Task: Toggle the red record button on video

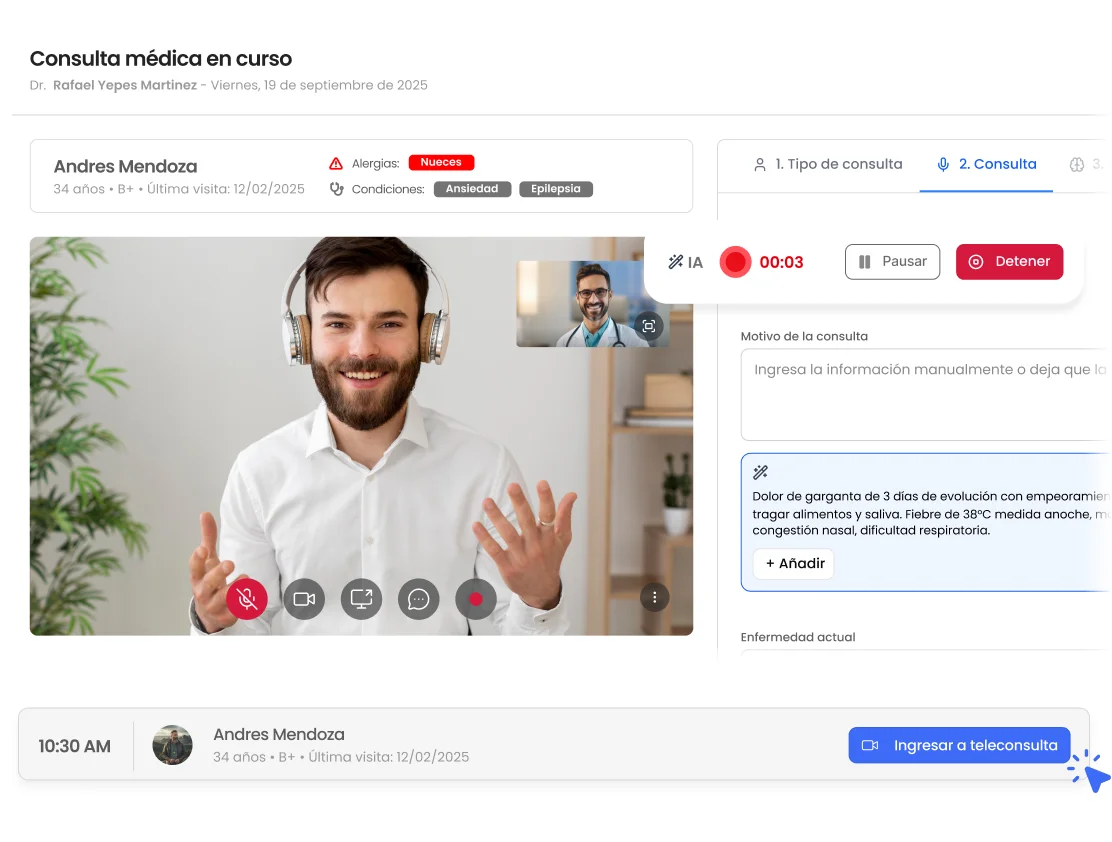Action: (476, 599)
